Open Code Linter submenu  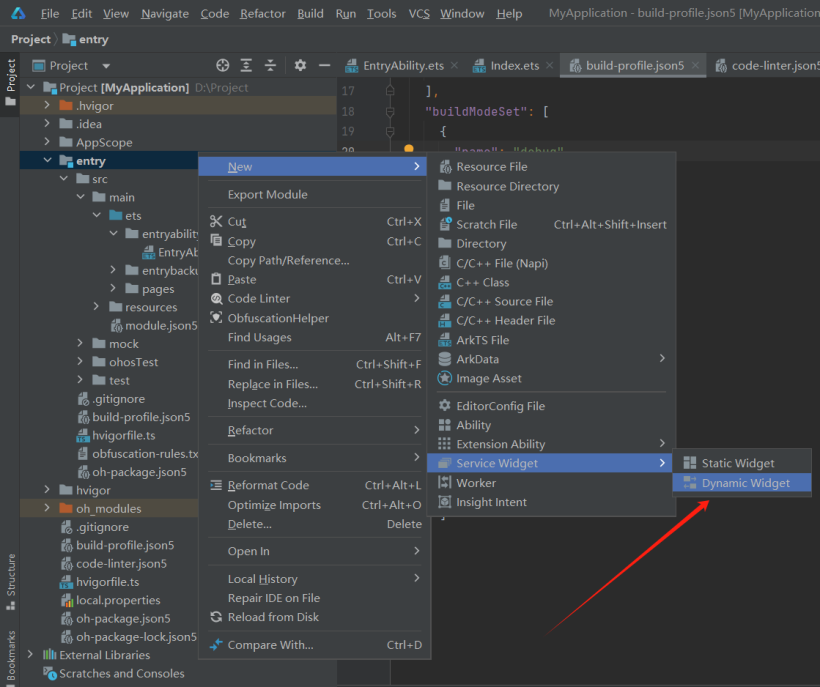point(315,299)
